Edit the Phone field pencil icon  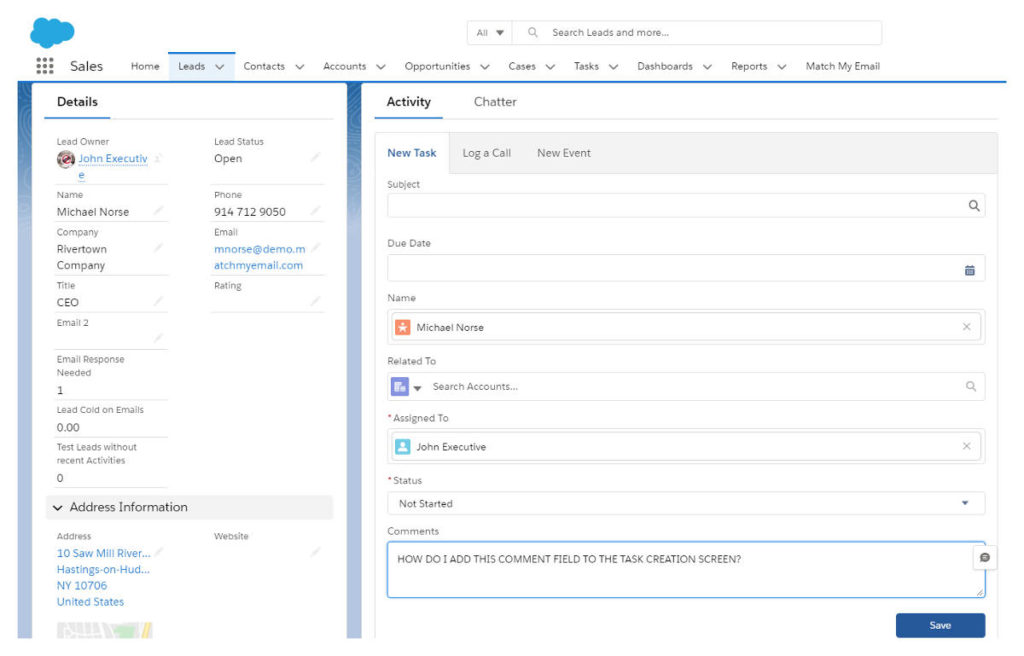(x=315, y=210)
